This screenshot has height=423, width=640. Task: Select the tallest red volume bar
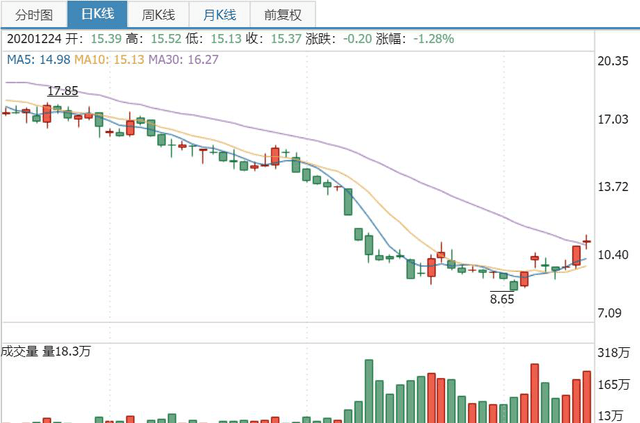[534, 394]
